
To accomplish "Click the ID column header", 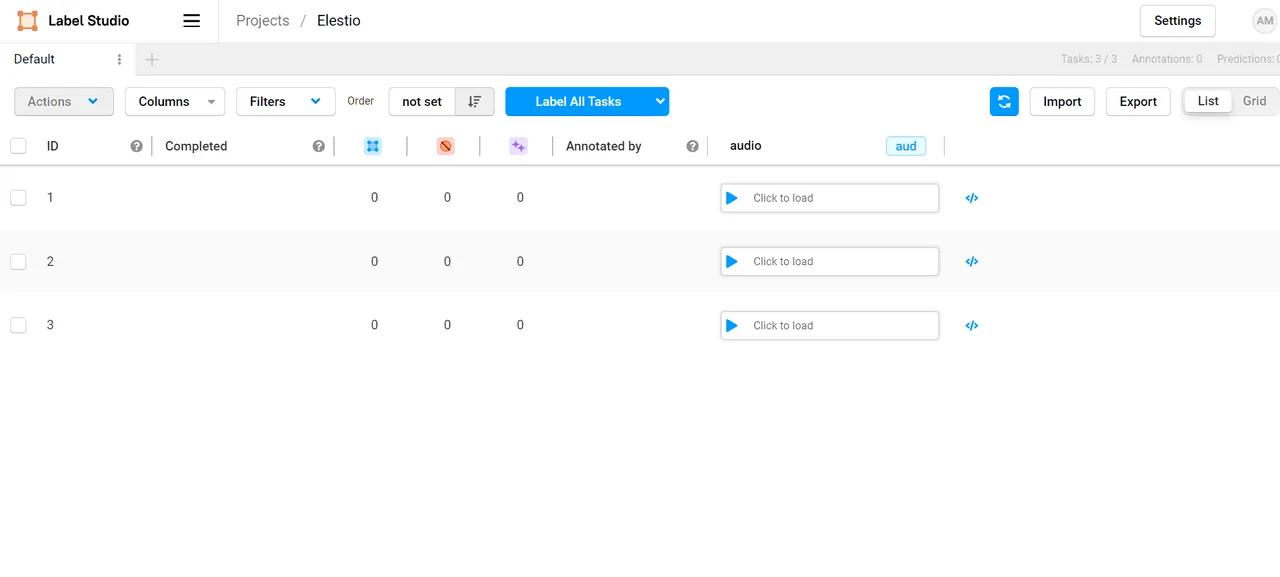I will 53,146.
